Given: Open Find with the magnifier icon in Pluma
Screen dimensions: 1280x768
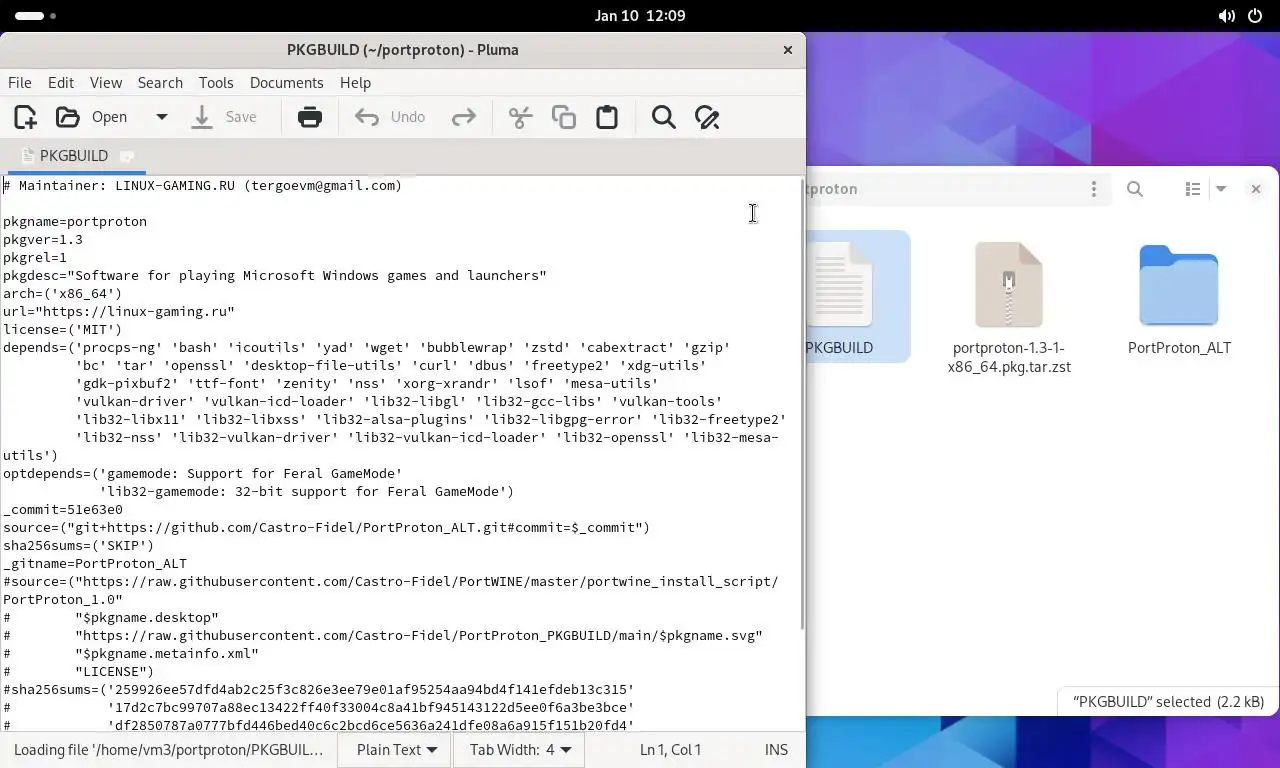Looking at the screenshot, I should click(663, 117).
